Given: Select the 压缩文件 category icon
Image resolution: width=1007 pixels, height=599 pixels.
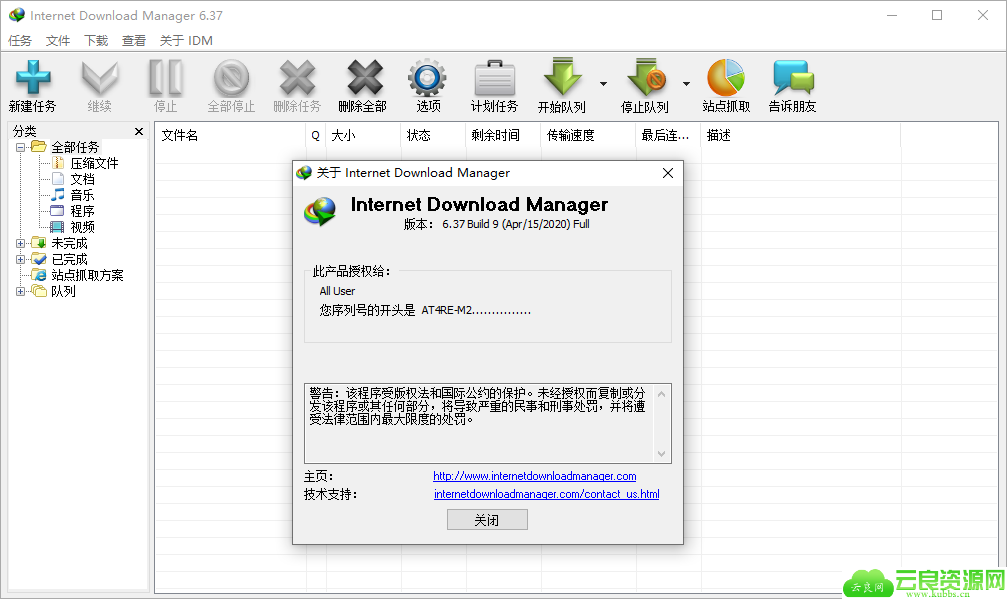Looking at the screenshot, I should [x=58, y=163].
